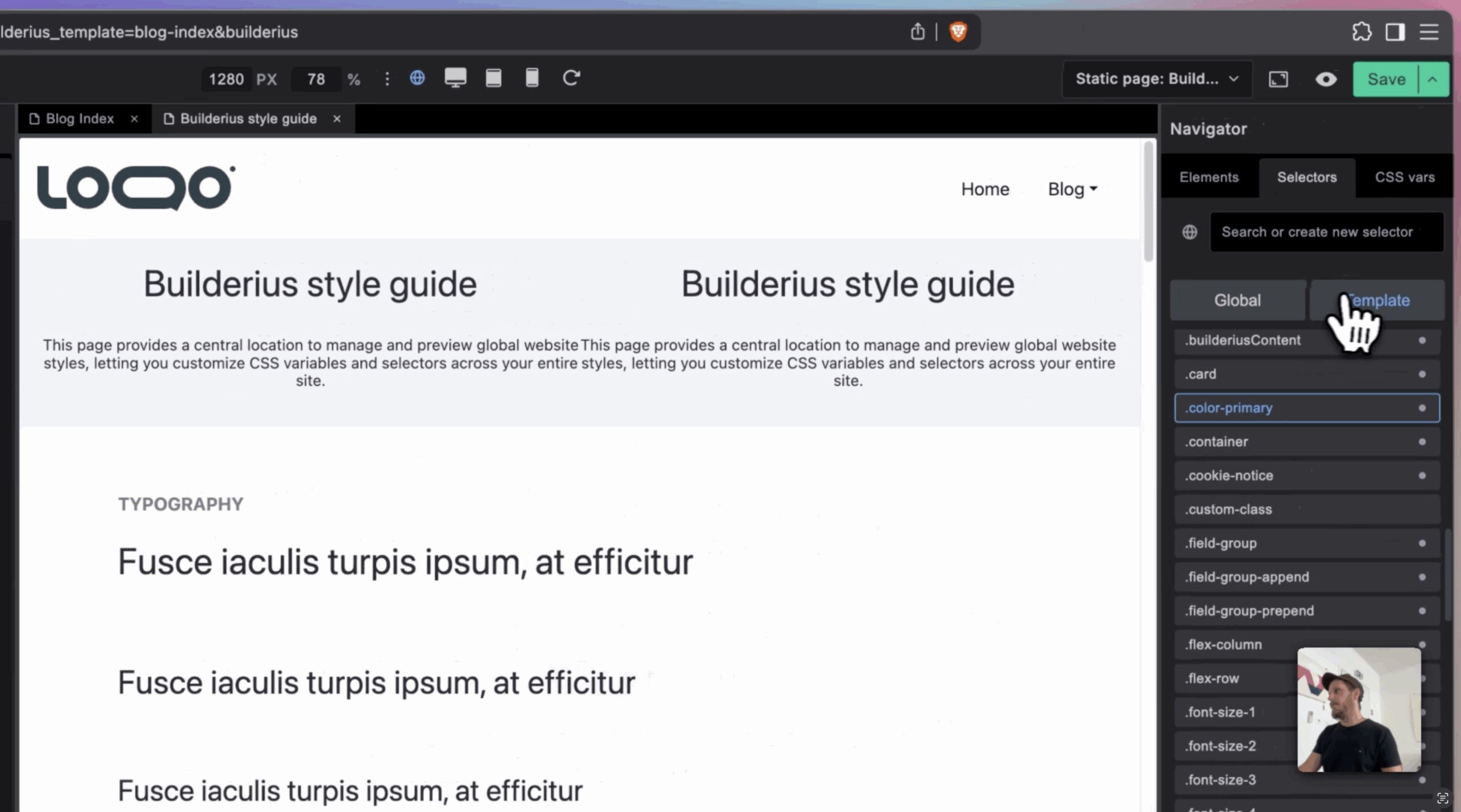Toggle preview with the eye icon
The height and width of the screenshot is (812, 1461).
click(1326, 79)
